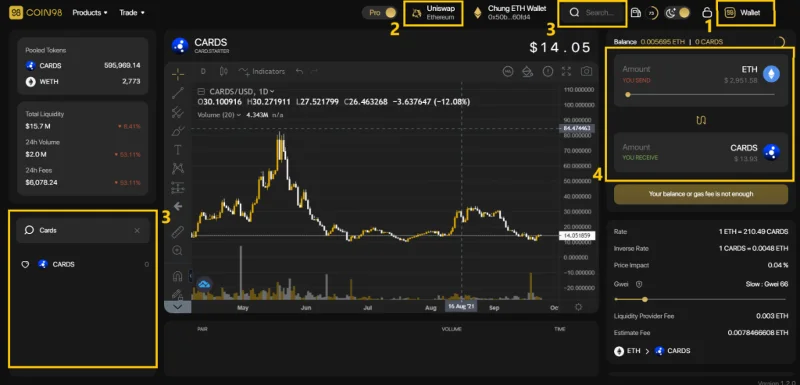Select the trend line drawing tool

(x=178, y=93)
